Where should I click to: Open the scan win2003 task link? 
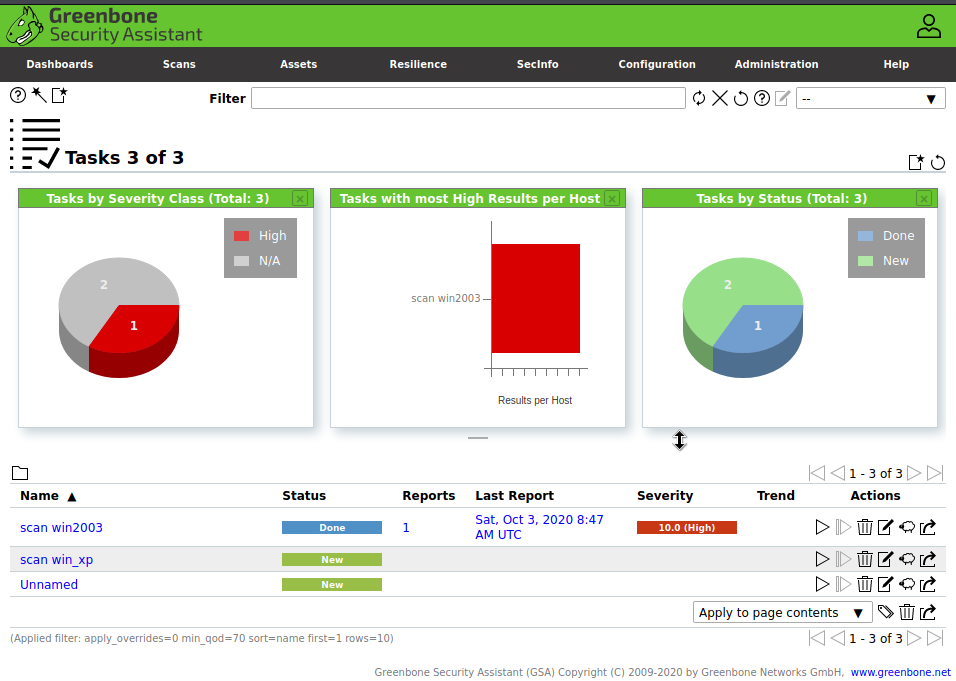62,527
